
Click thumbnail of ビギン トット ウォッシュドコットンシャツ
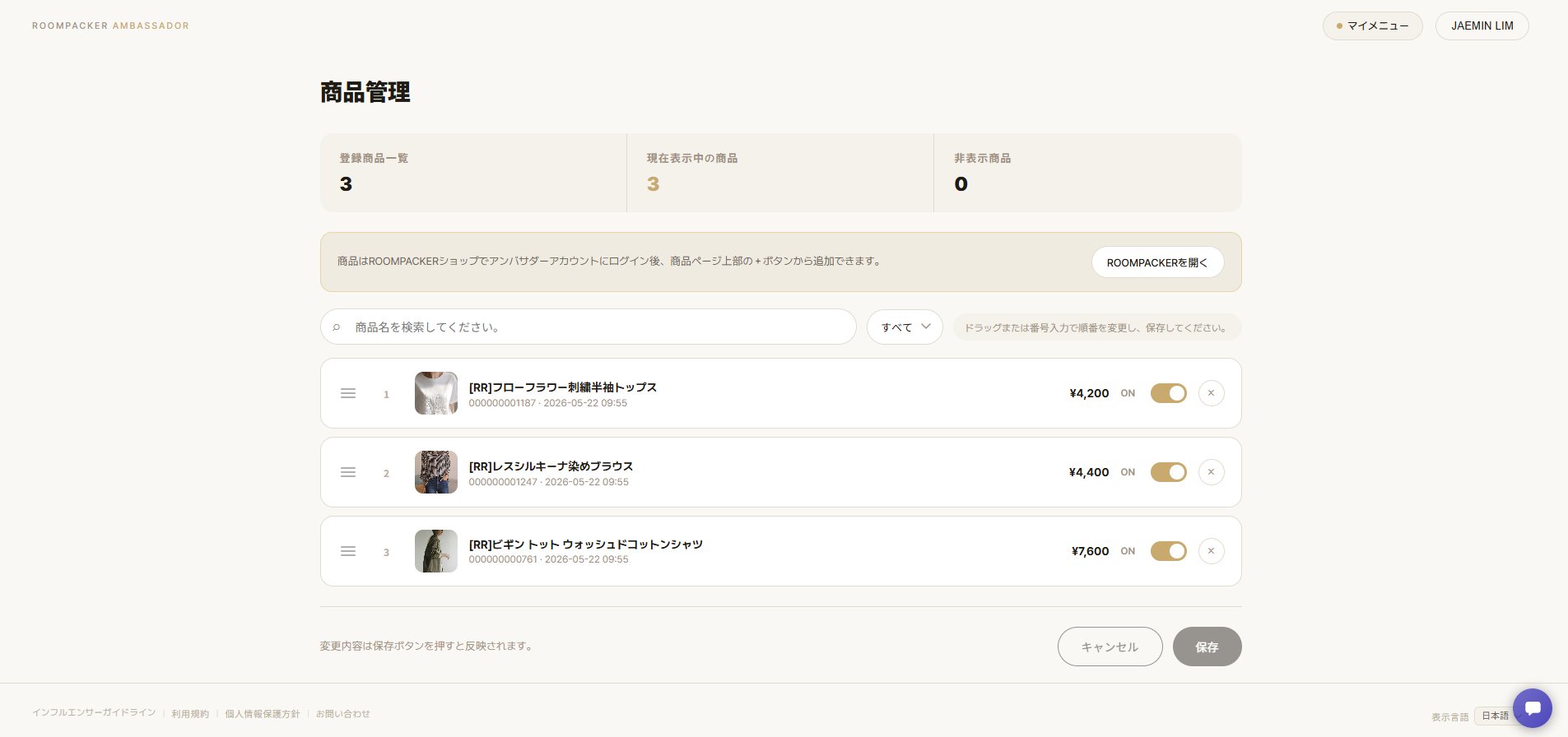[435, 551]
